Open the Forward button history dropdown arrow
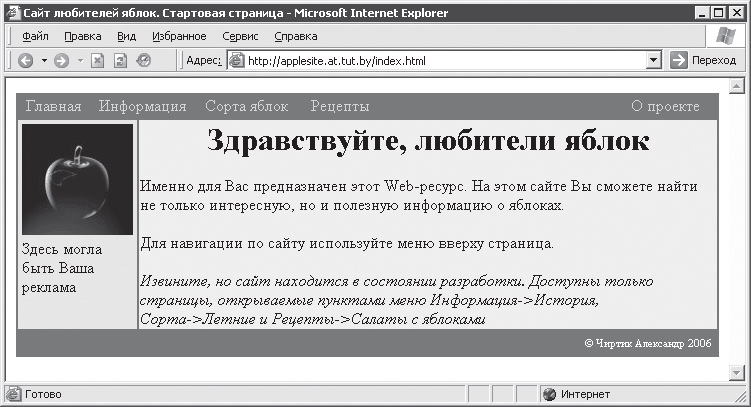 79,61
